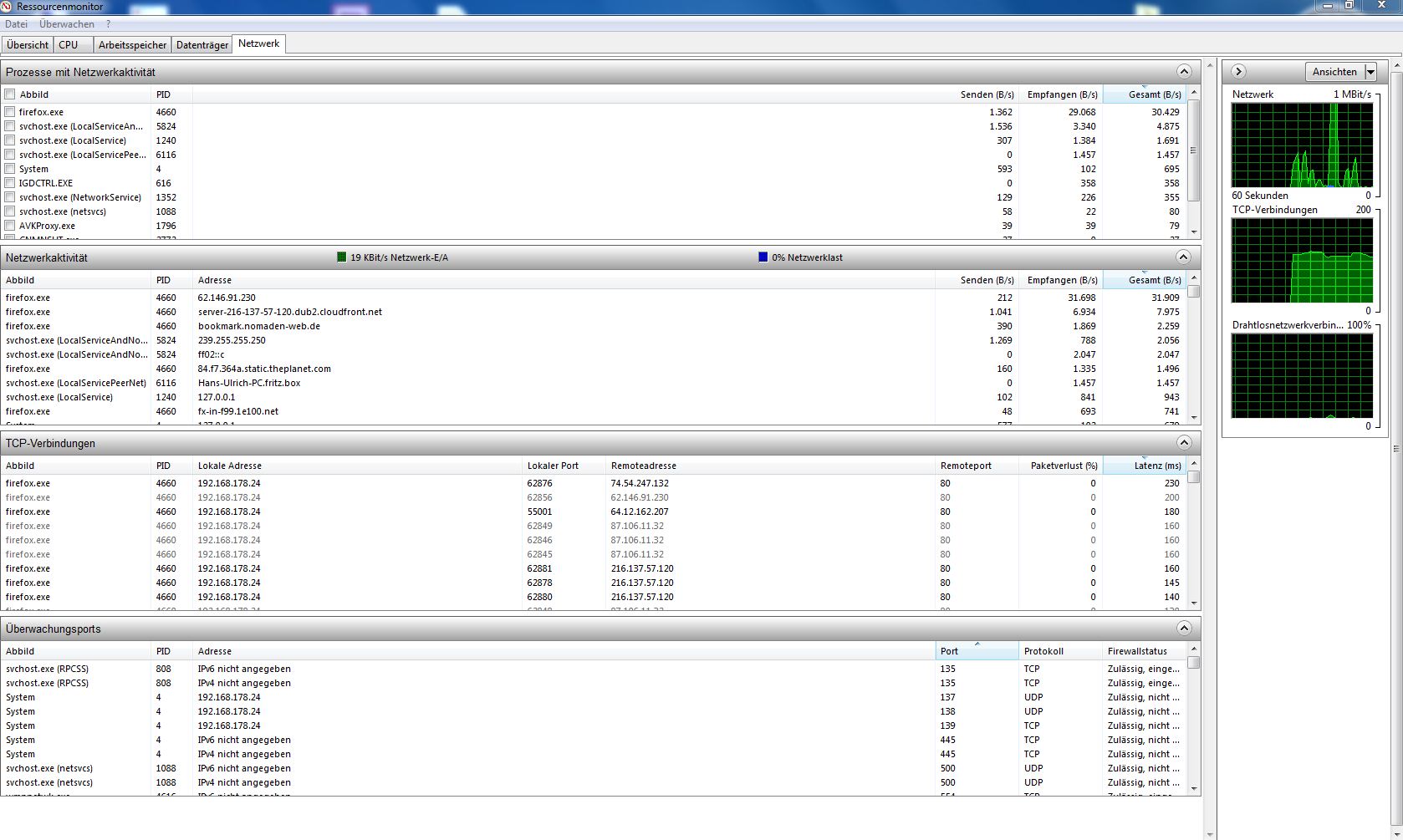Collapse the Überwachungsports section
This screenshot has height=840, width=1403.
1183,629
